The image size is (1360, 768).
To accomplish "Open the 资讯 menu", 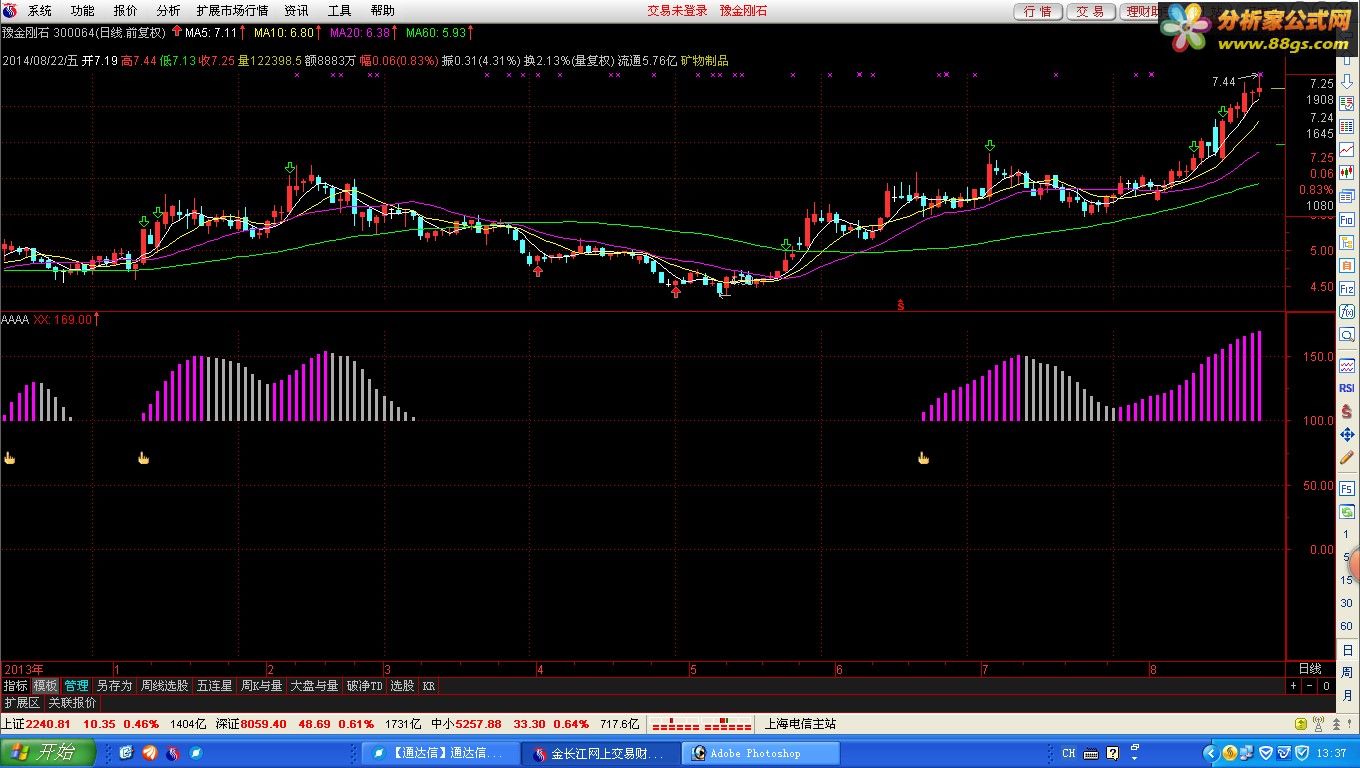I will (296, 11).
